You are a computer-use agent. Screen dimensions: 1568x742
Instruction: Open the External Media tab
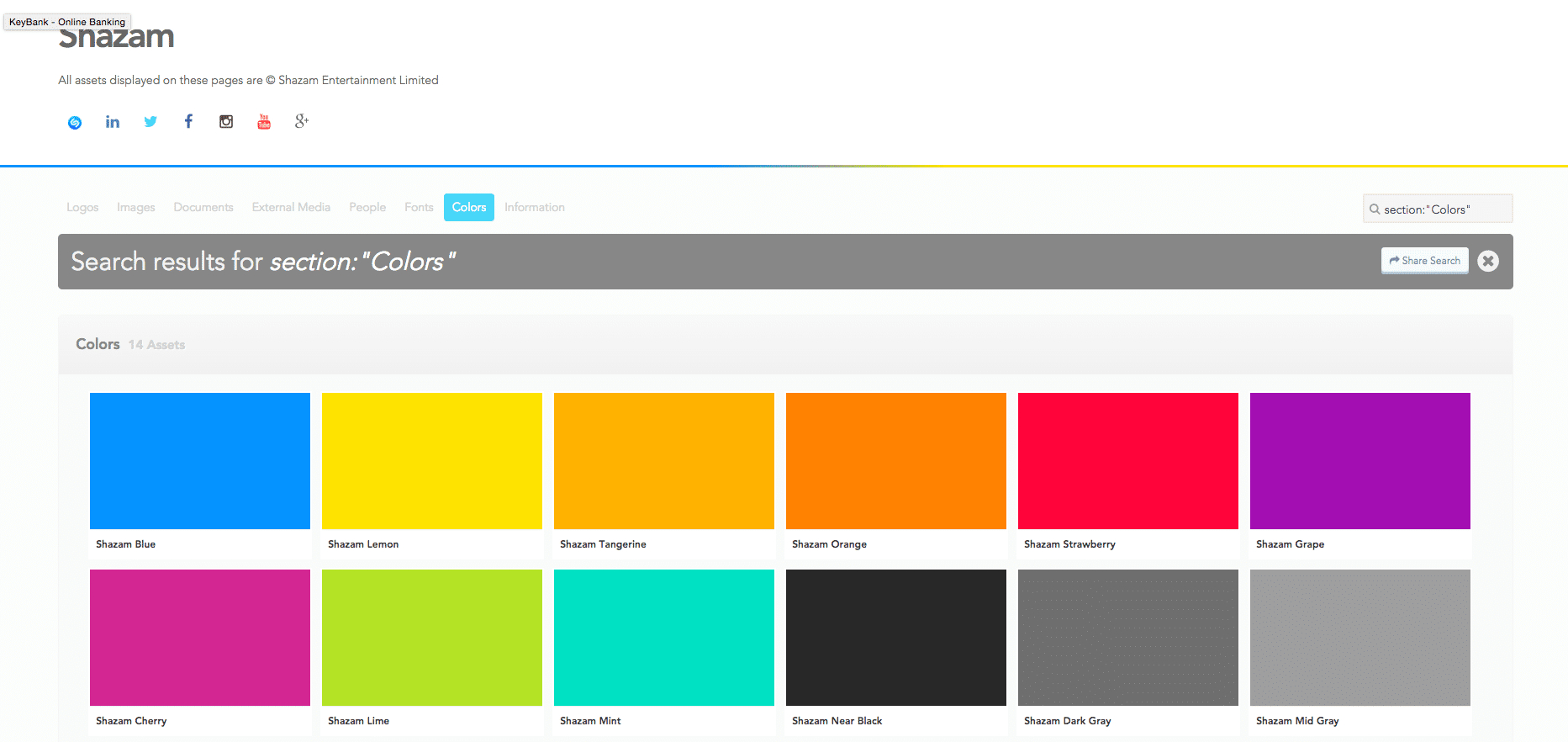[291, 207]
